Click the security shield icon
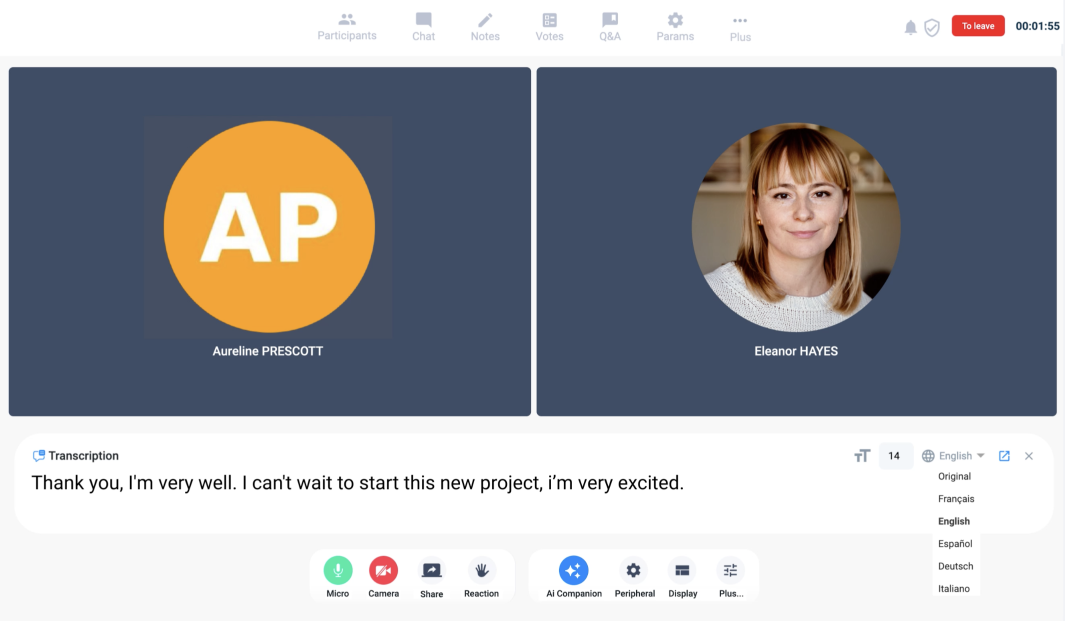This screenshot has width=1065, height=621. [x=932, y=27]
